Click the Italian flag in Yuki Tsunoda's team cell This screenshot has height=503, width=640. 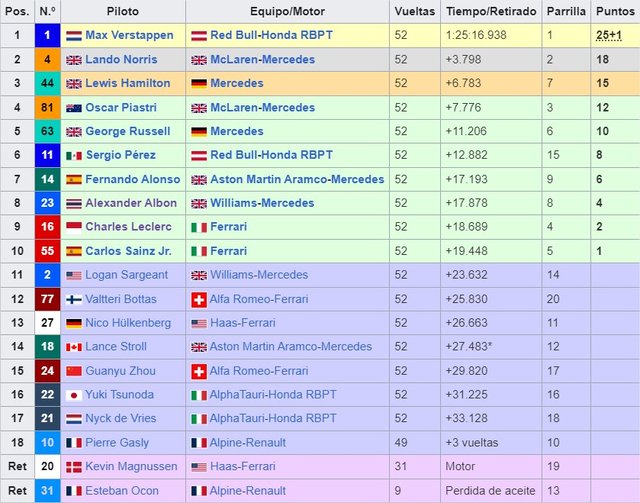(x=199, y=395)
